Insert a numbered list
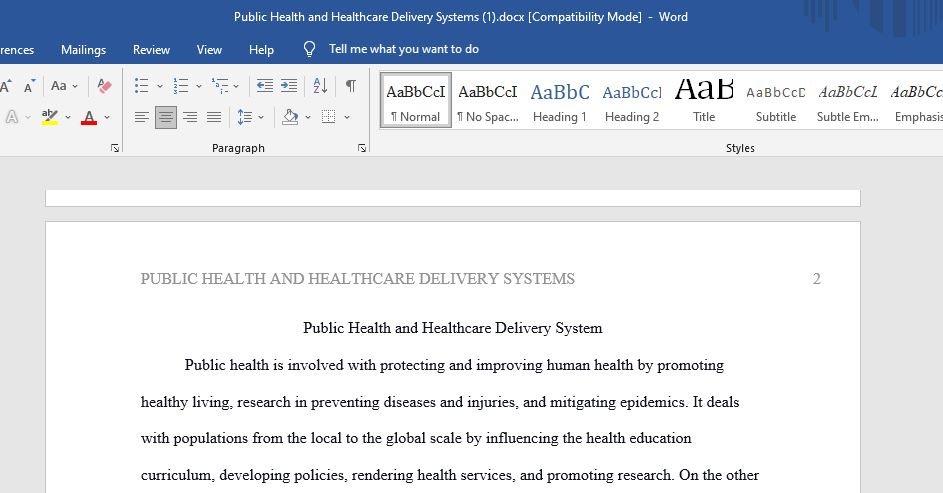 coord(180,86)
